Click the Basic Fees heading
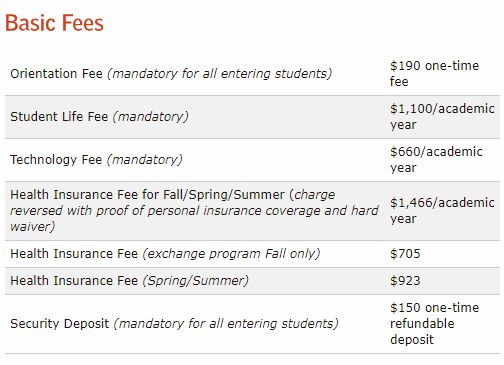This screenshot has width=504, height=365. point(54,23)
